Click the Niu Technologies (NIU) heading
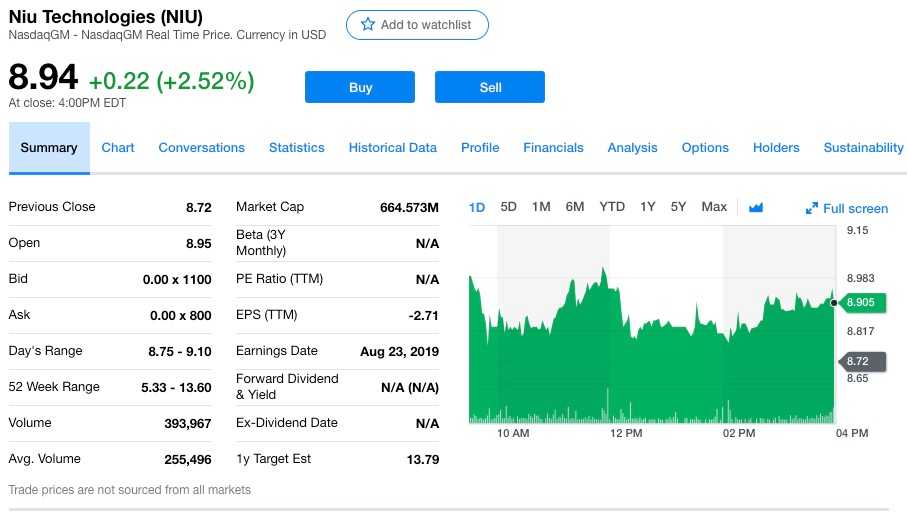The image size is (907, 514). 106,17
